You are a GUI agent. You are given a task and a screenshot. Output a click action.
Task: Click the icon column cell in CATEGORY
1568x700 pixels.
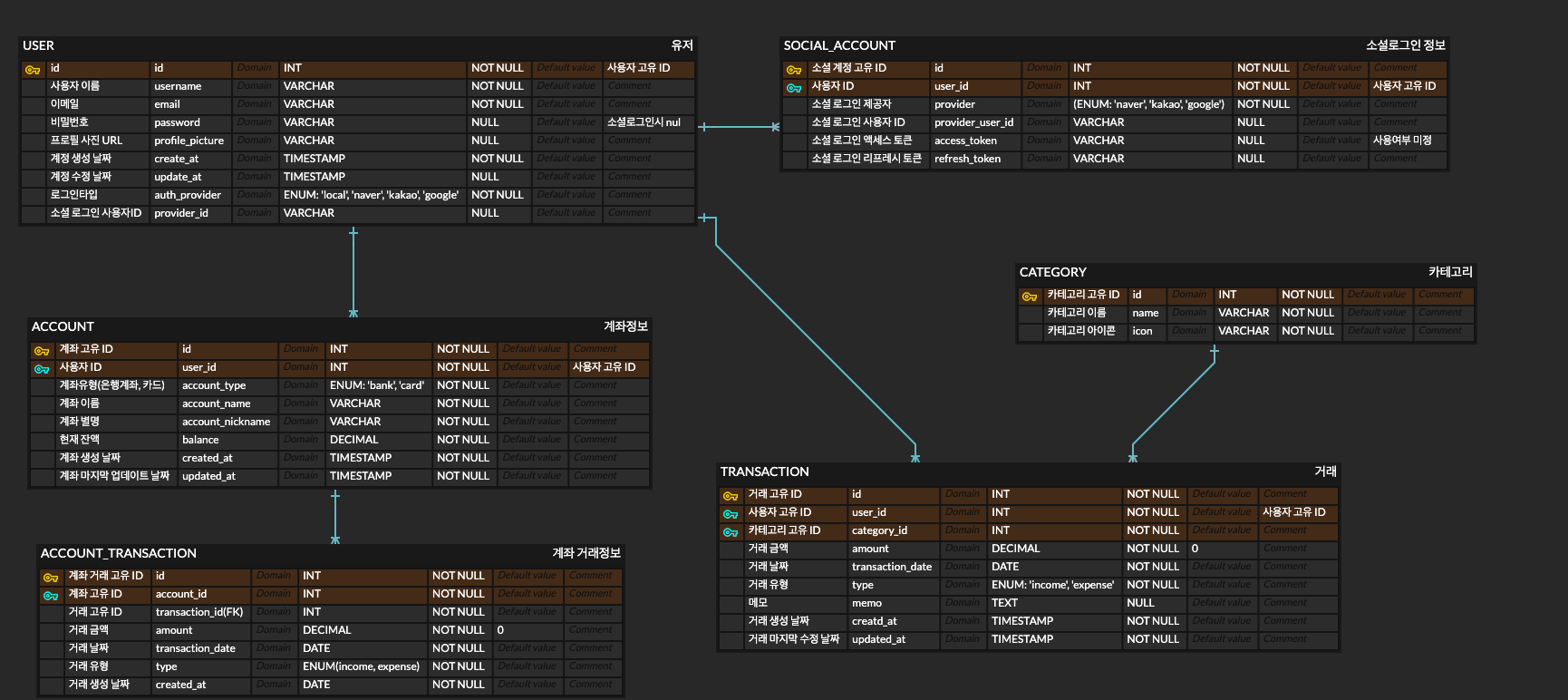coord(1147,331)
